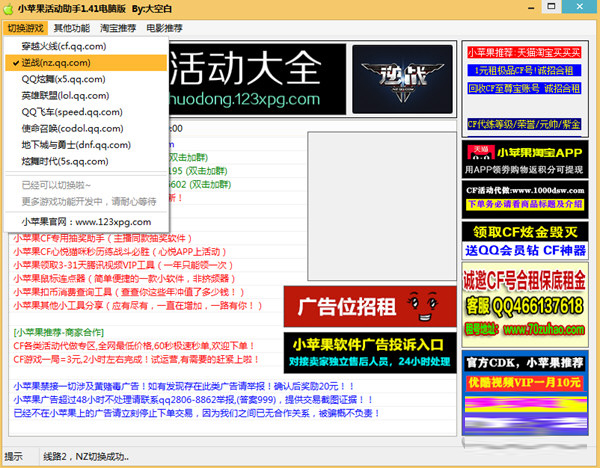Viewport: 600px width, 468px height.
Task: Open 小苹果软件广告投诉入口 banner
Action: pyautogui.click(x=365, y=351)
